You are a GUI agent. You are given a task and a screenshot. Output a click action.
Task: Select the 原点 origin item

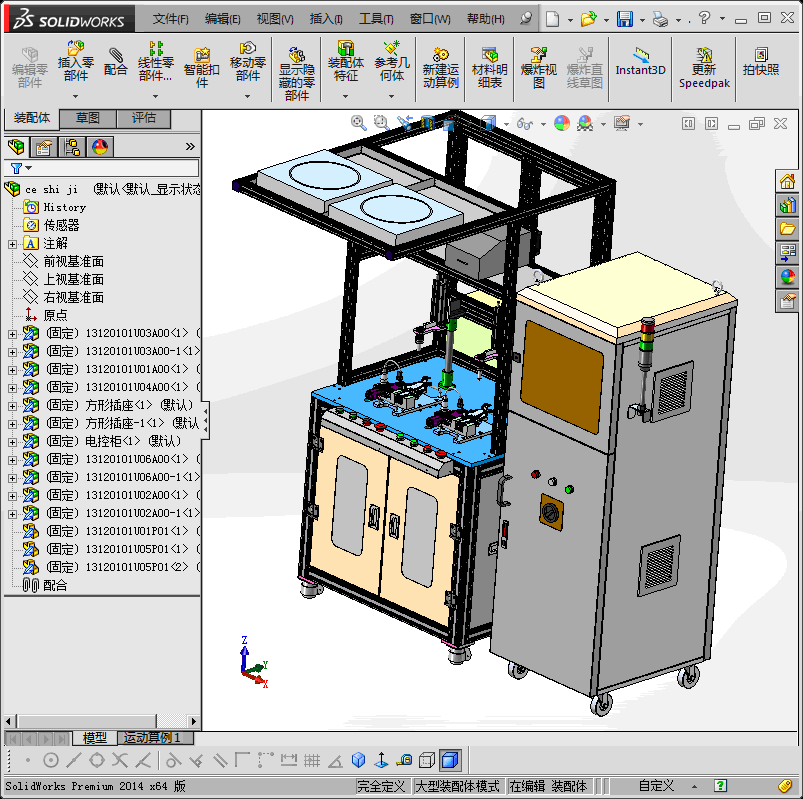point(55,316)
